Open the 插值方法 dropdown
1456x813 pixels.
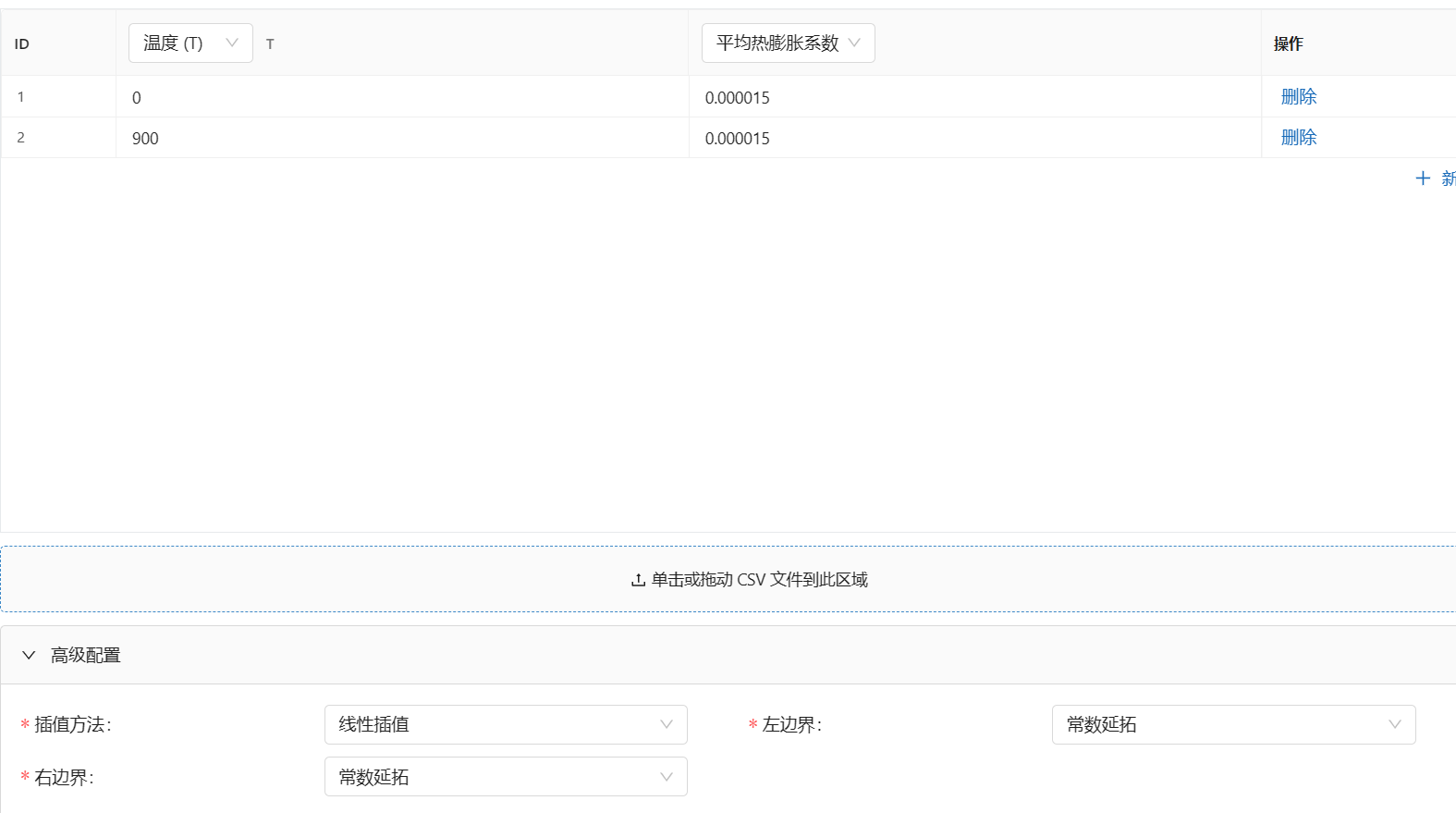point(506,724)
